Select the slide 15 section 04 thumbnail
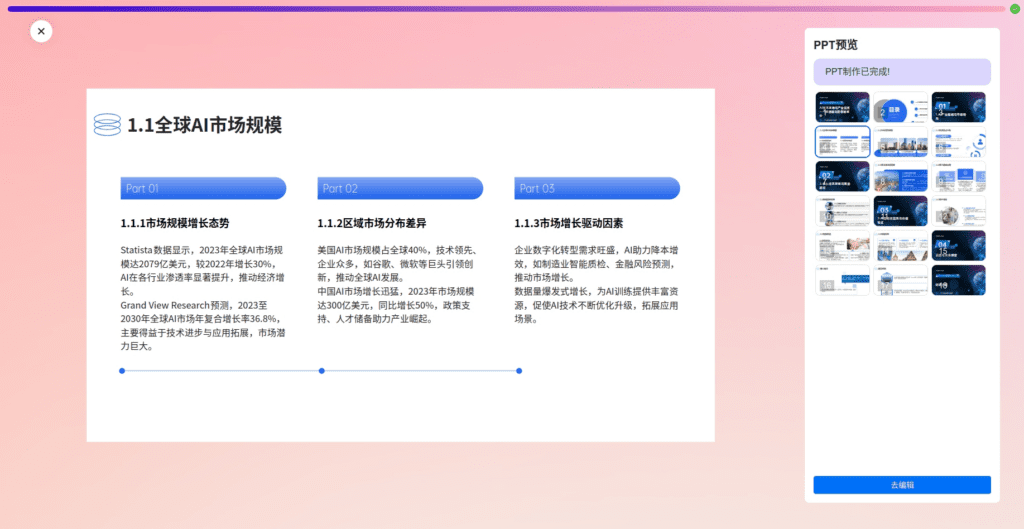 958,245
